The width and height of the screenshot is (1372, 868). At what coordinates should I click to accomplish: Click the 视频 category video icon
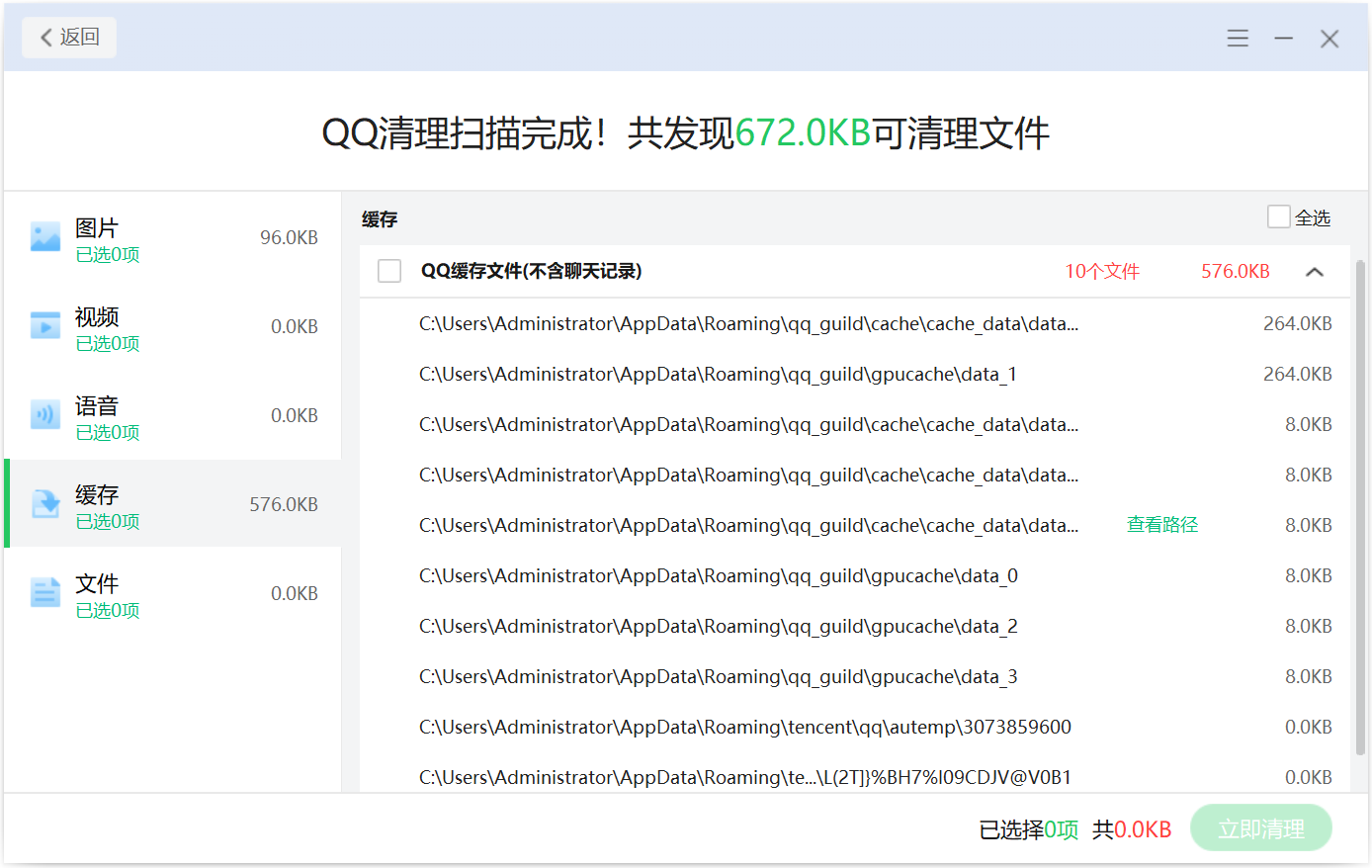45,326
